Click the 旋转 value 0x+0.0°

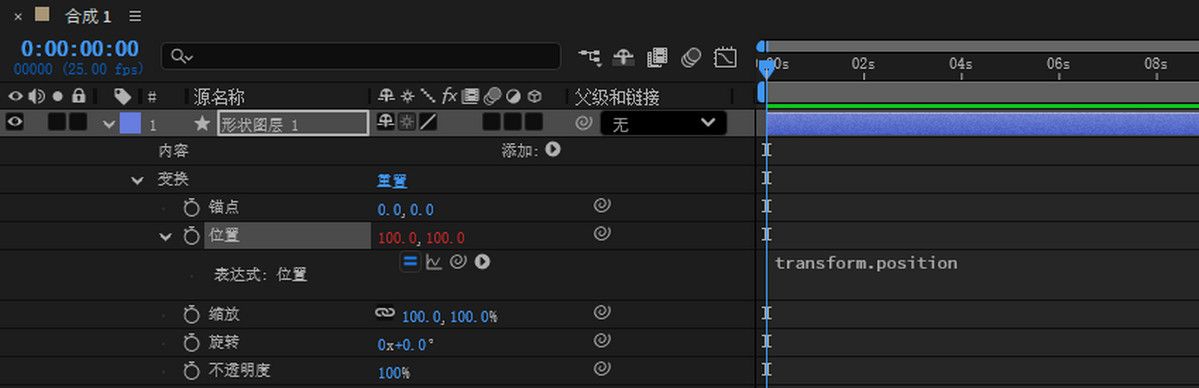point(406,344)
